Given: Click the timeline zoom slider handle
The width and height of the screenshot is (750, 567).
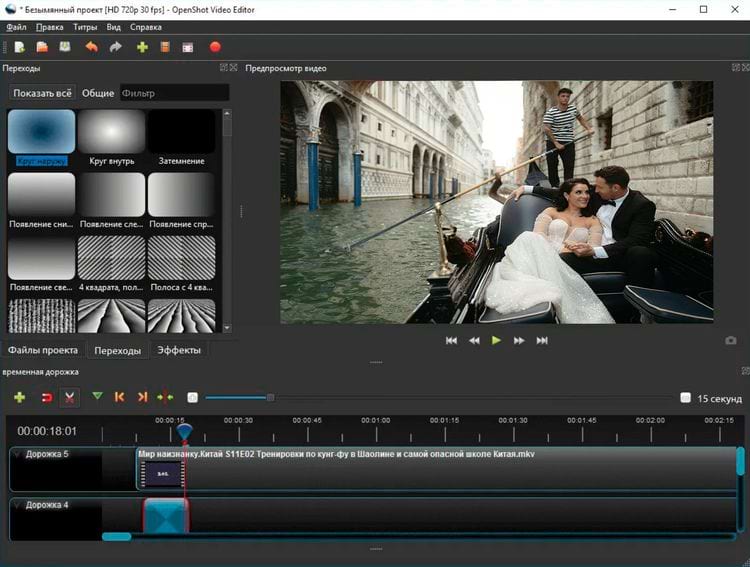Looking at the screenshot, I should (x=270, y=398).
